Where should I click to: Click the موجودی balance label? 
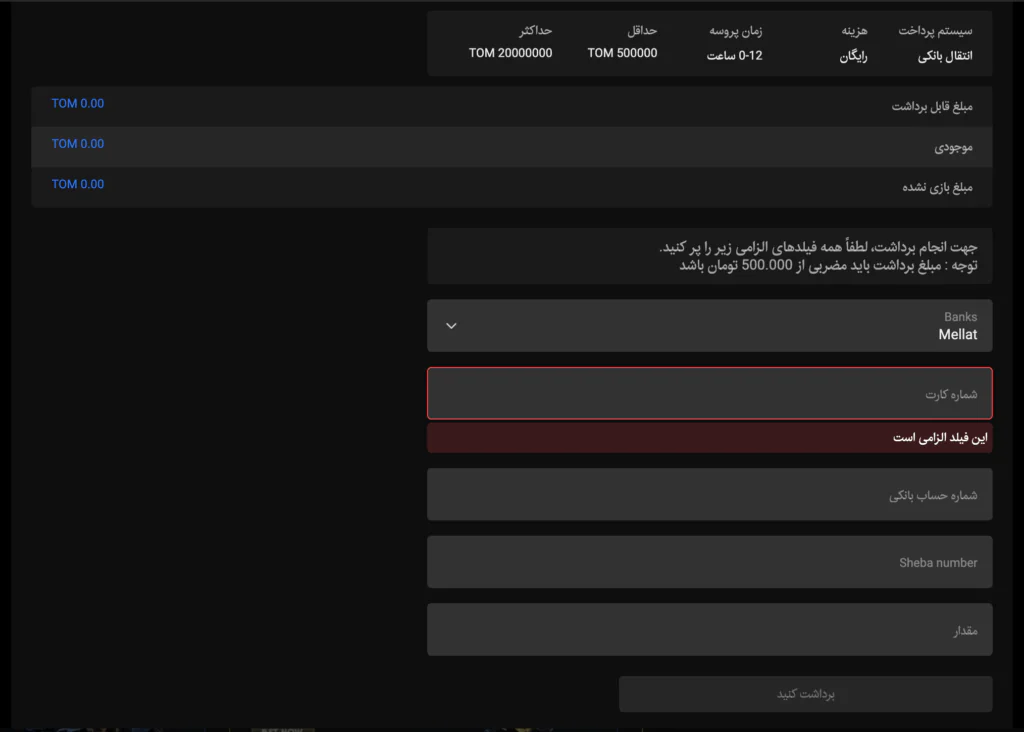coord(953,148)
